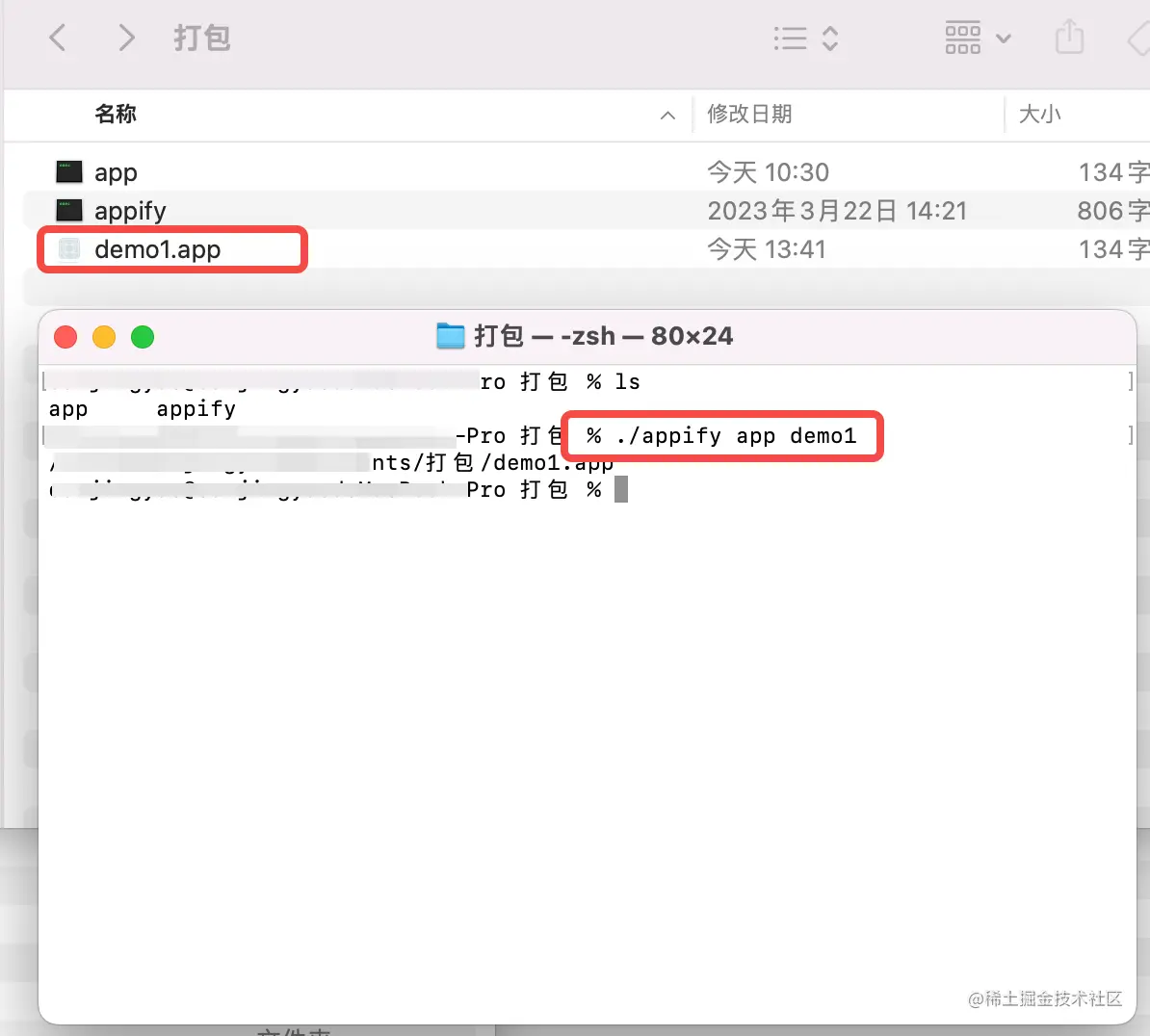Click Terminal title 打包 — -zsh — 80×24

pyautogui.click(x=603, y=336)
